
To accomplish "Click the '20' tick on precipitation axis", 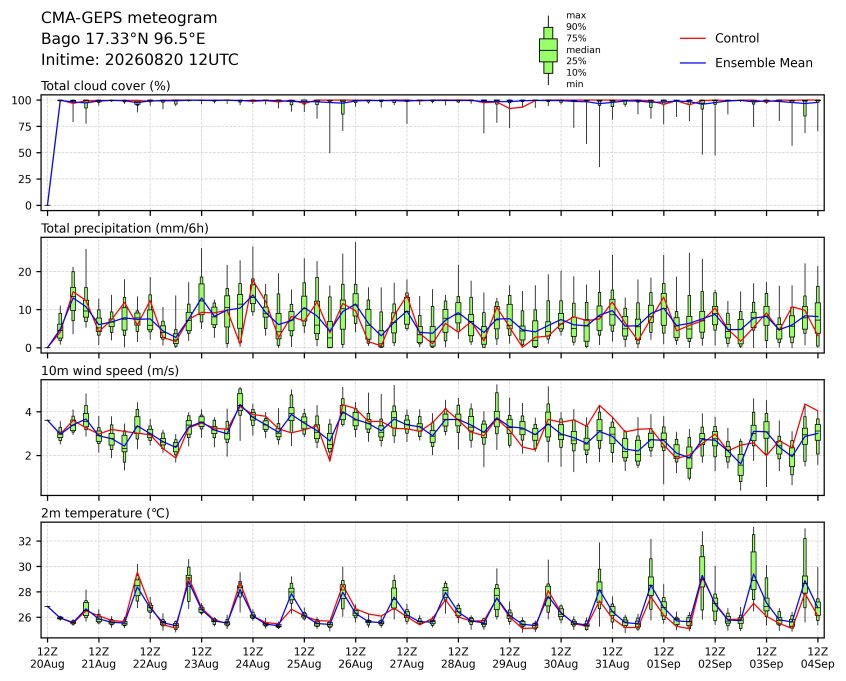I will tap(26, 272).
